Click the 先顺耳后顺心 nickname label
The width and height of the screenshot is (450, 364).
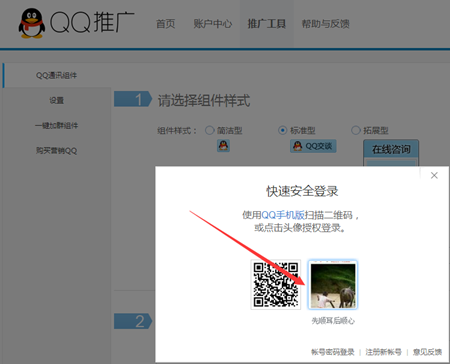(333, 321)
